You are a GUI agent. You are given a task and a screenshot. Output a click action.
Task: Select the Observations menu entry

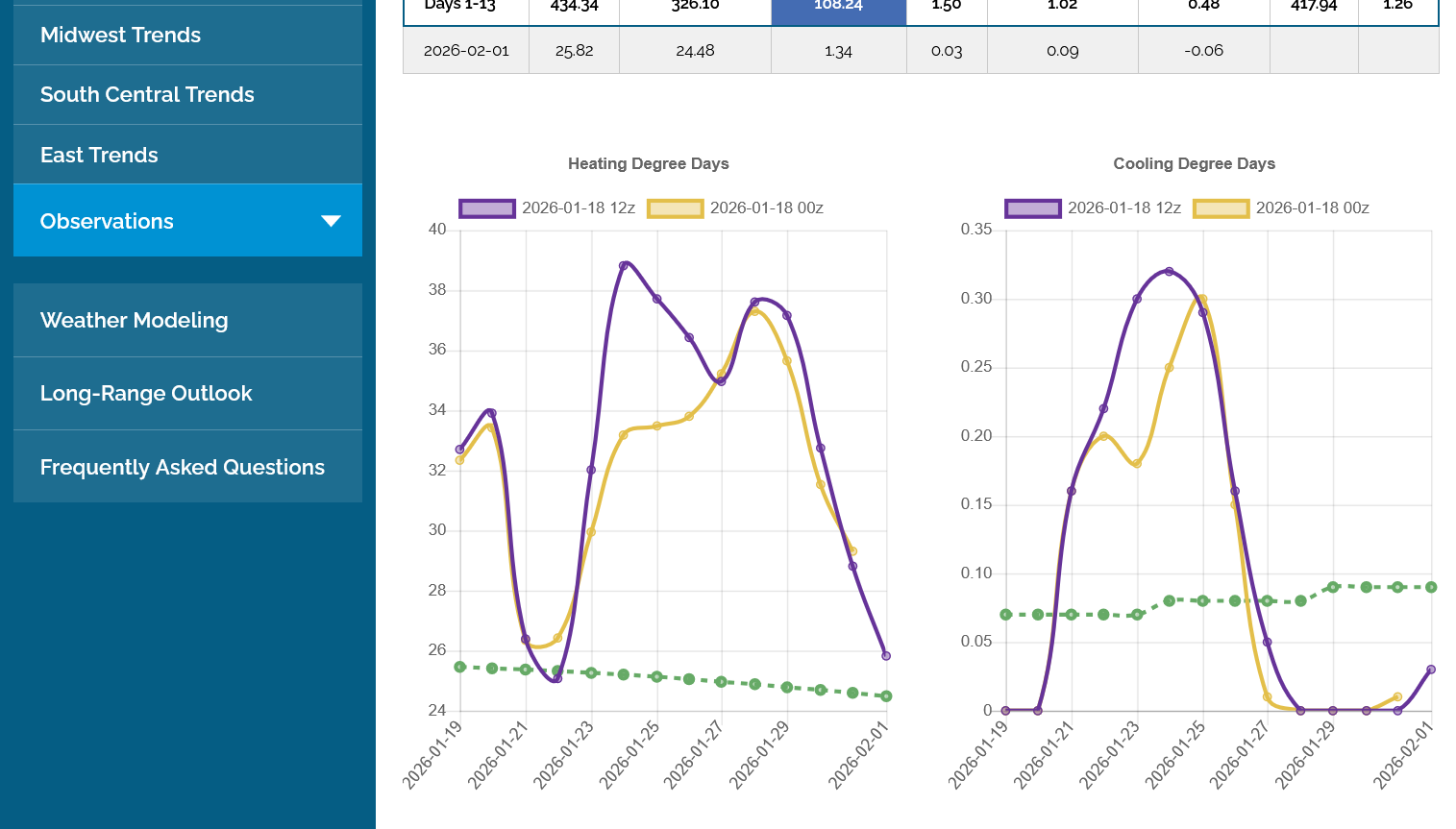coord(107,222)
